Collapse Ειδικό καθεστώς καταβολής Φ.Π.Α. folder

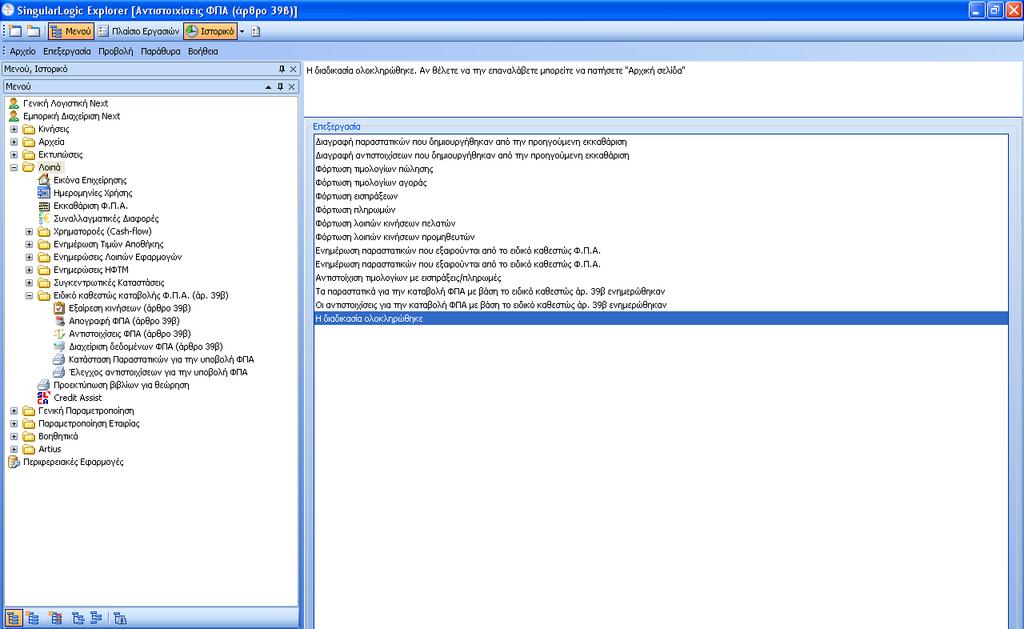click(29, 295)
